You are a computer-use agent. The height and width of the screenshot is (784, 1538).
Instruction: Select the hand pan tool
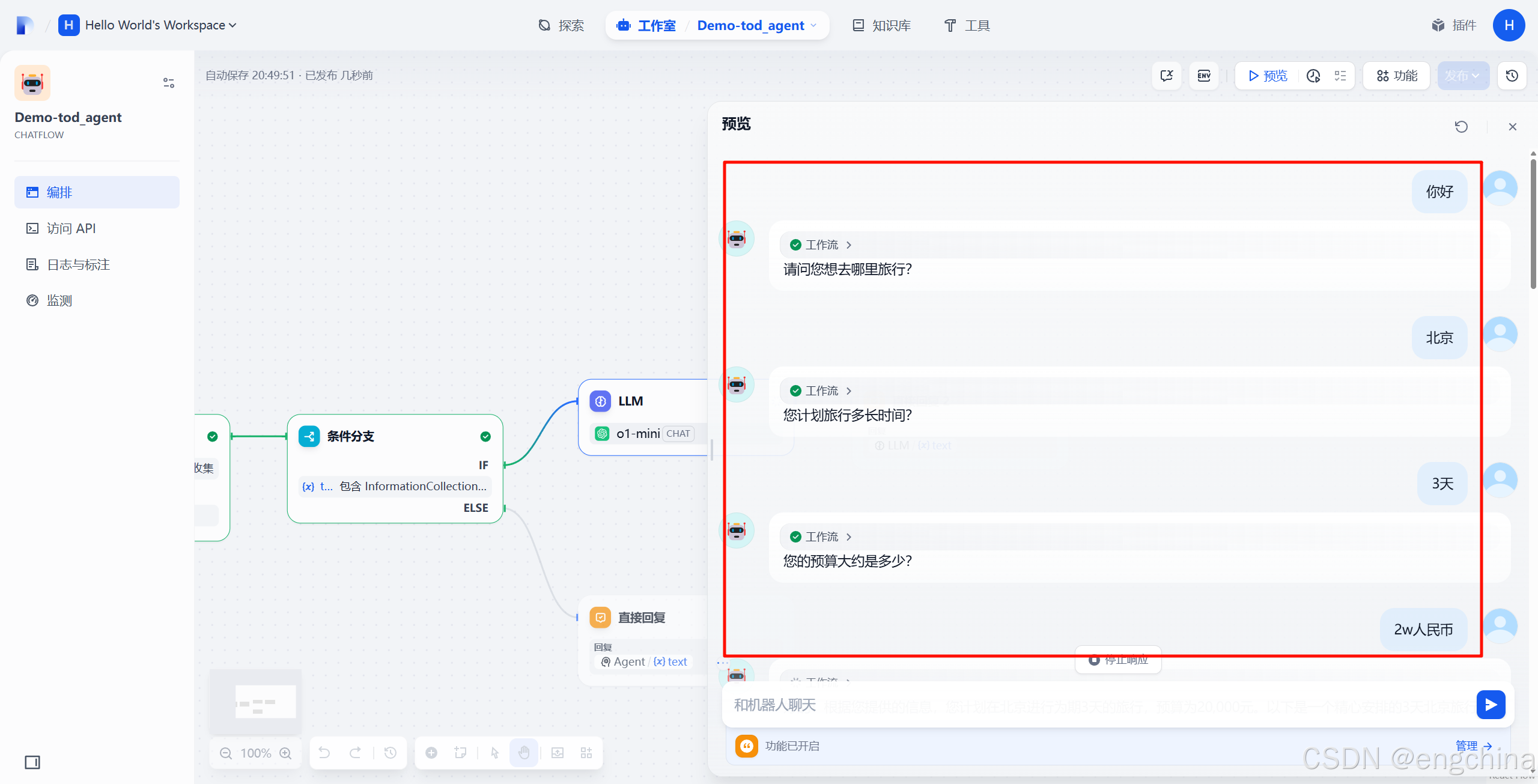(x=524, y=753)
